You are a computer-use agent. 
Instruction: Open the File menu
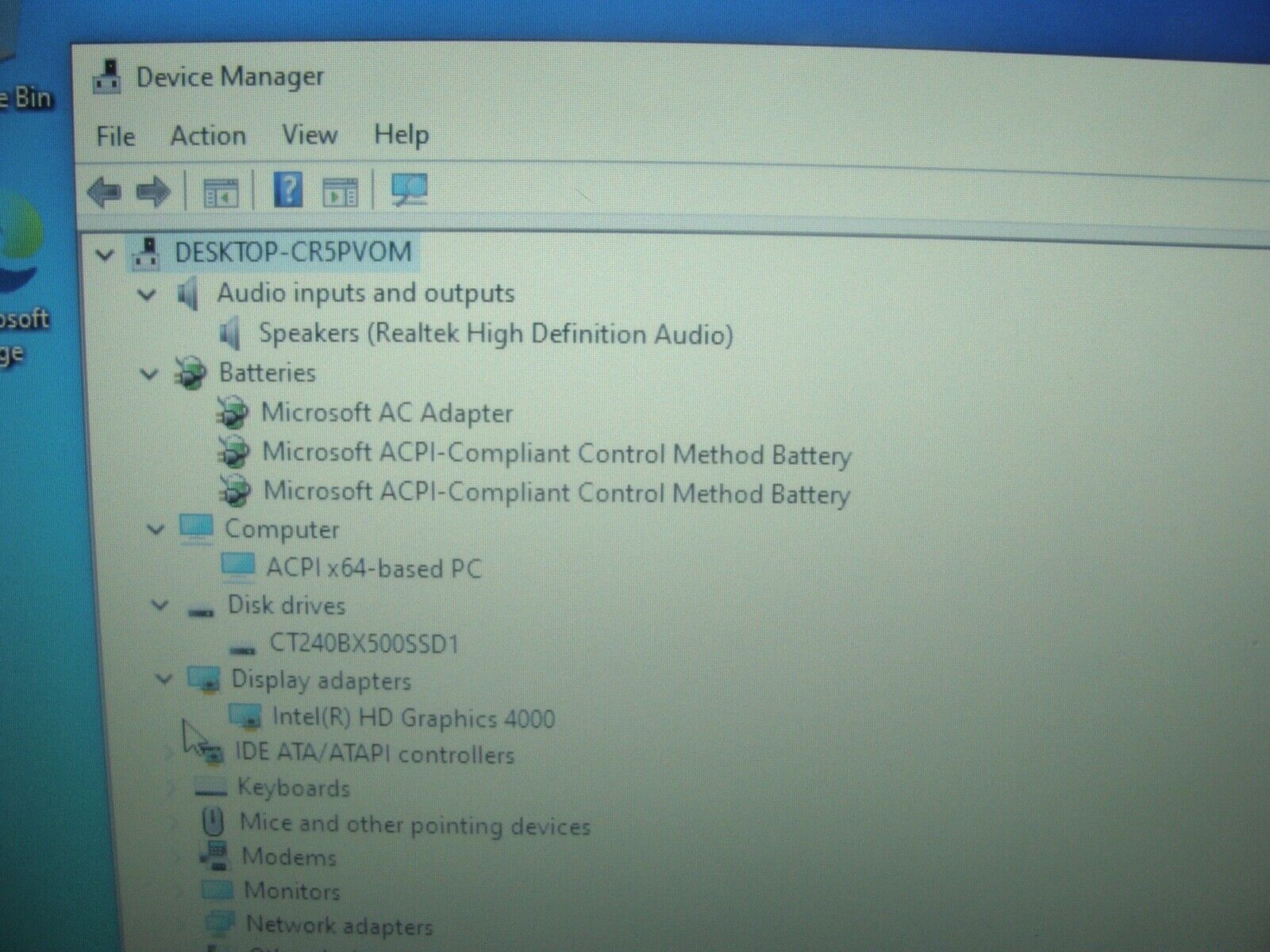click(x=116, y=136)
